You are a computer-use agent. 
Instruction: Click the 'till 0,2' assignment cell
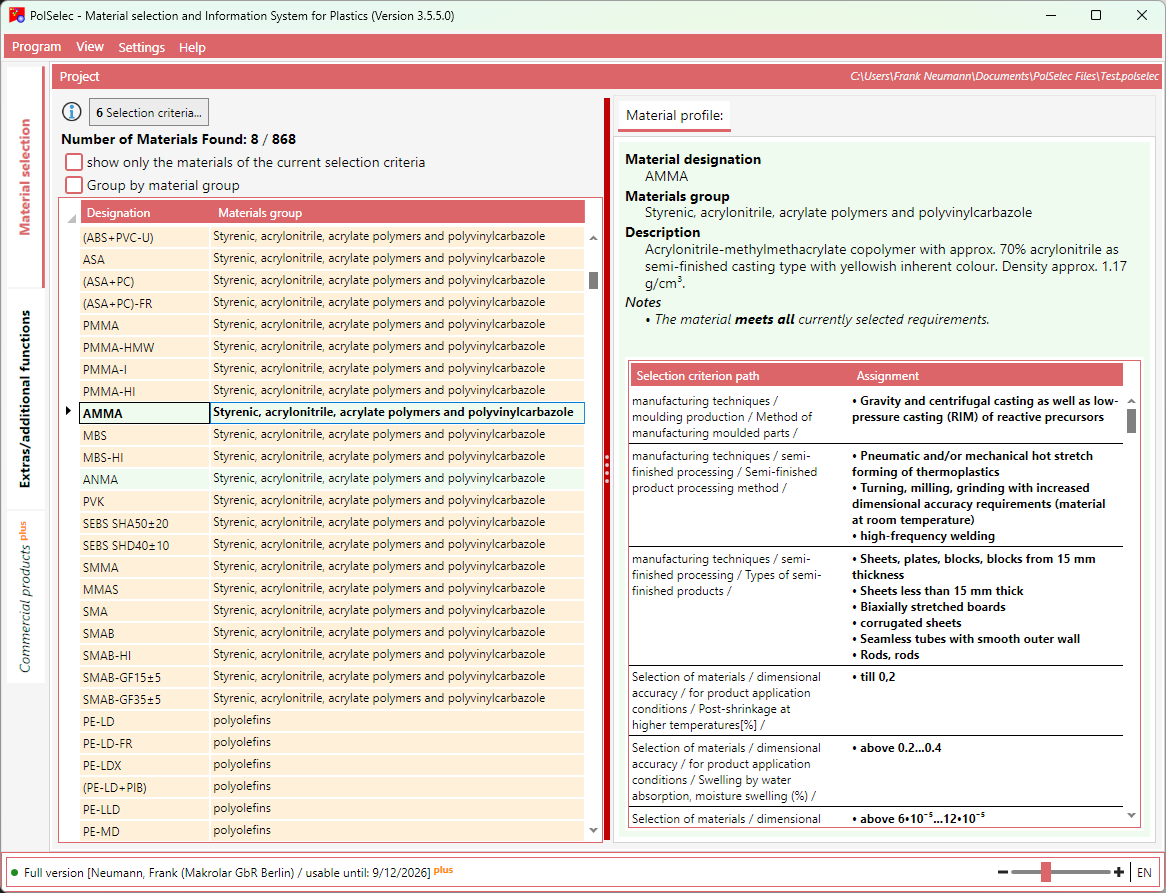(x=986, y=700)
